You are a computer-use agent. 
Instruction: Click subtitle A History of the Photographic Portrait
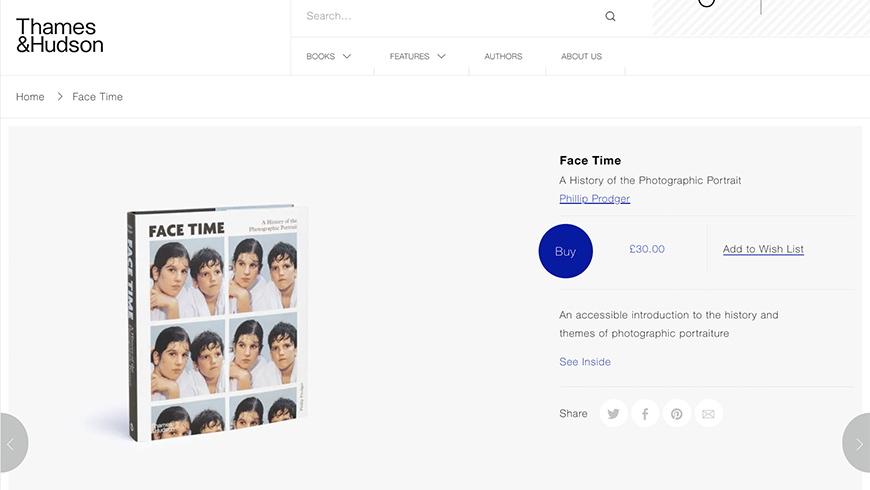[x=650, y=180]
